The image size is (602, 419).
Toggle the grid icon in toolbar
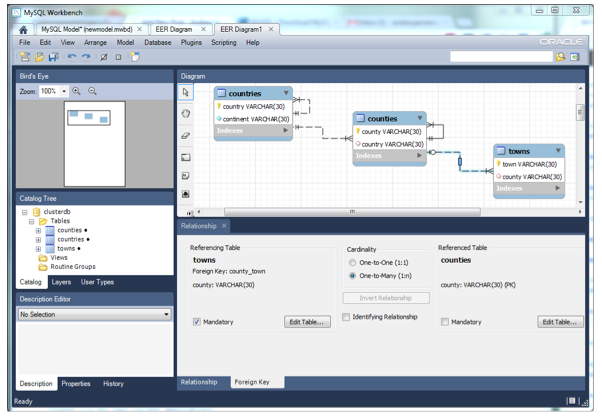pos(104,57)
